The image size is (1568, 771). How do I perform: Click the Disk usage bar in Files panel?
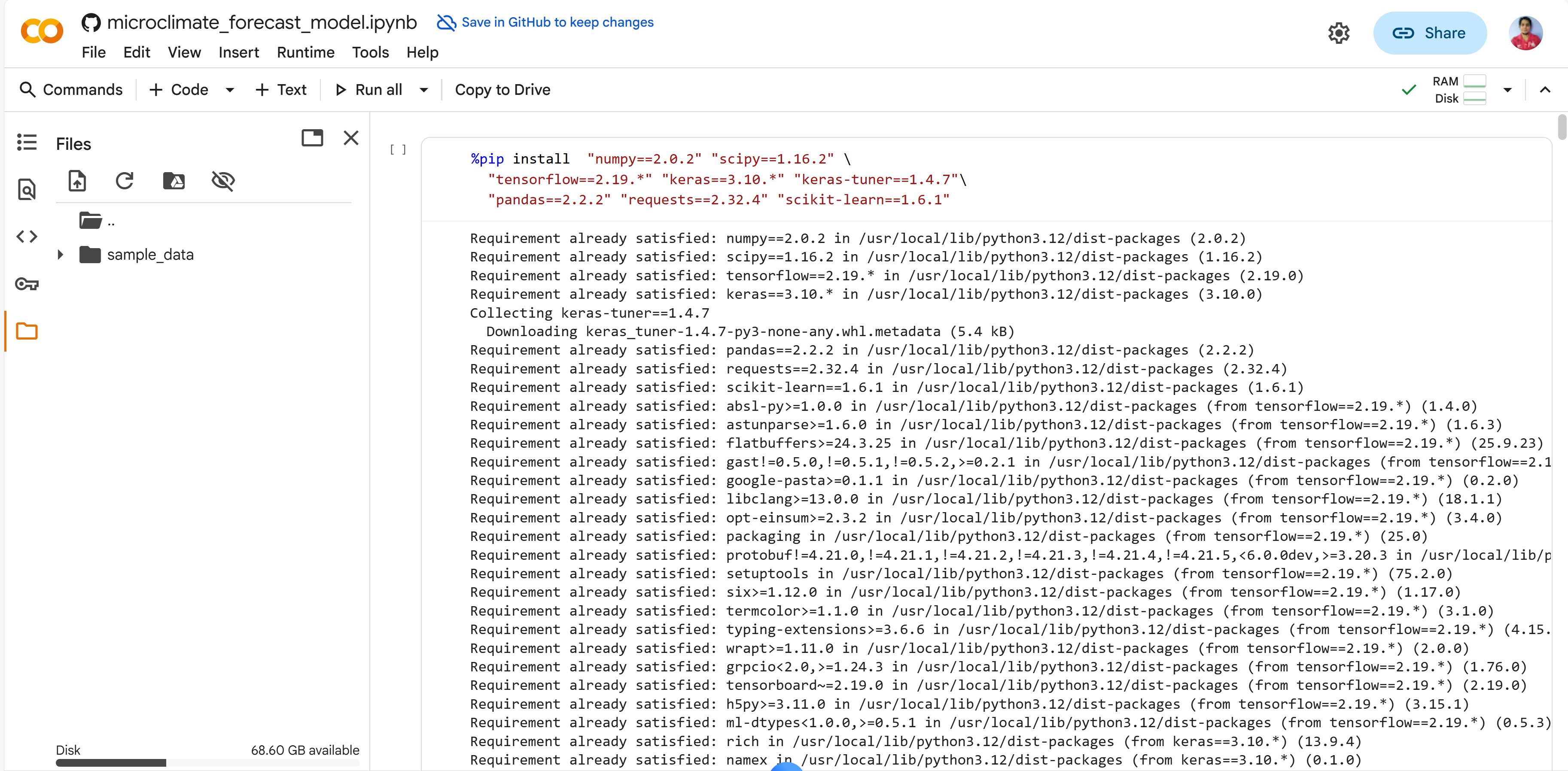[207, 762]
